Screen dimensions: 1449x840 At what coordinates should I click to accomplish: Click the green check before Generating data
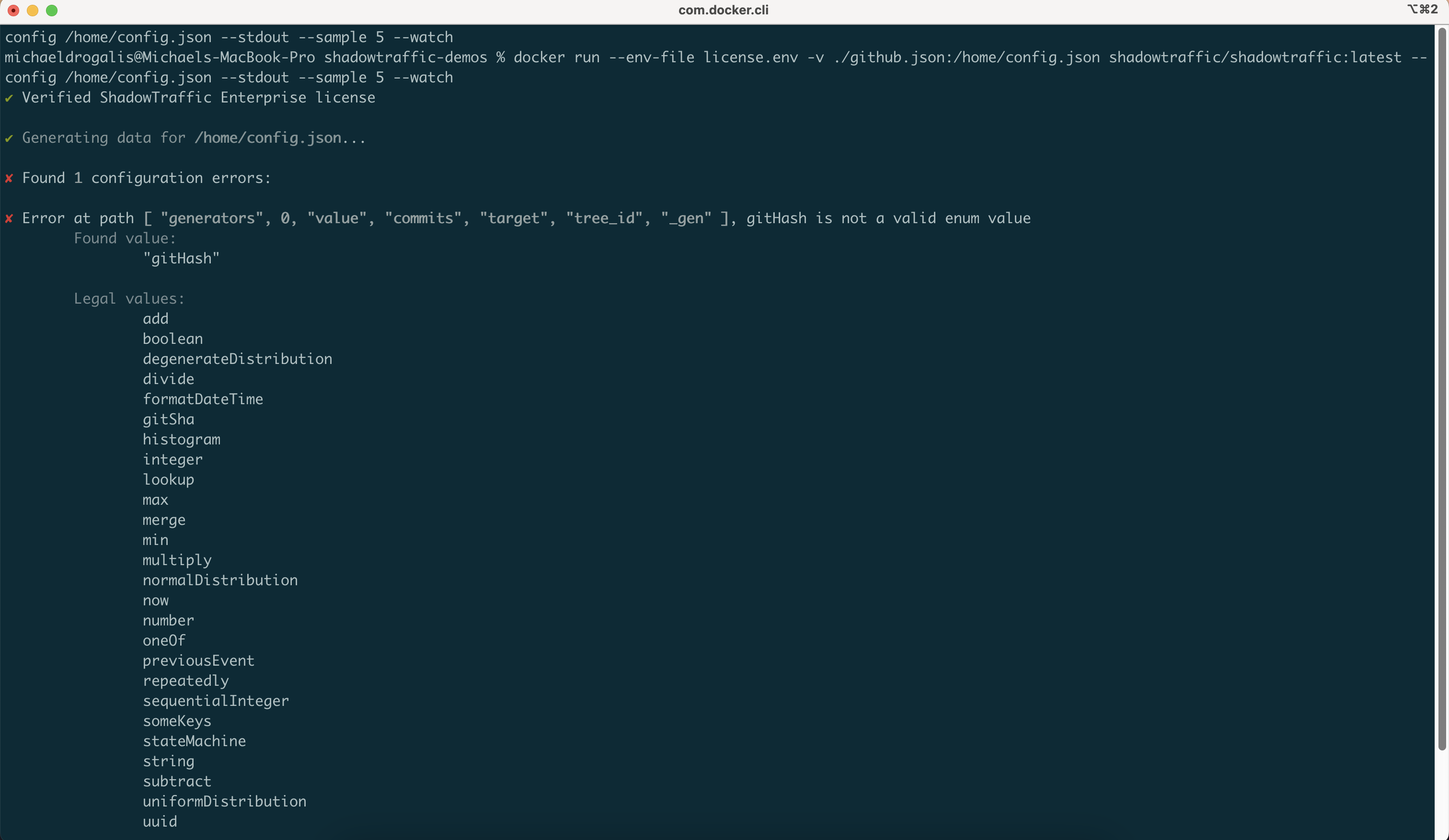[x=9, y=138]
